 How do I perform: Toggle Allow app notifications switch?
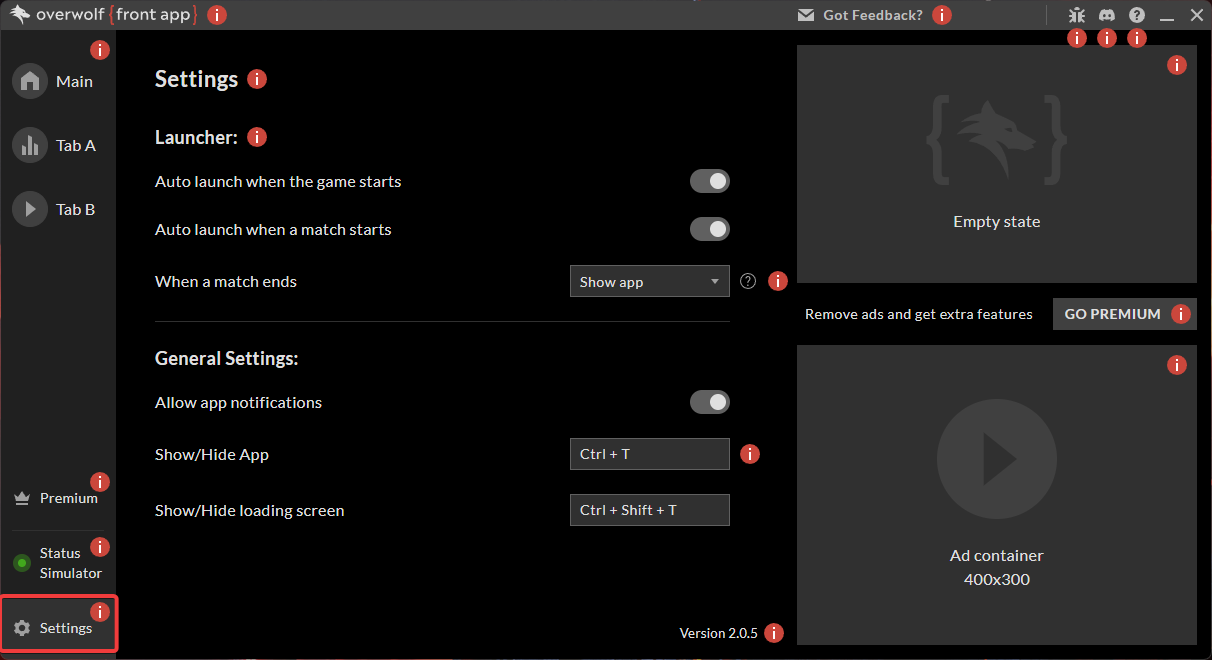tap(710, 402)
